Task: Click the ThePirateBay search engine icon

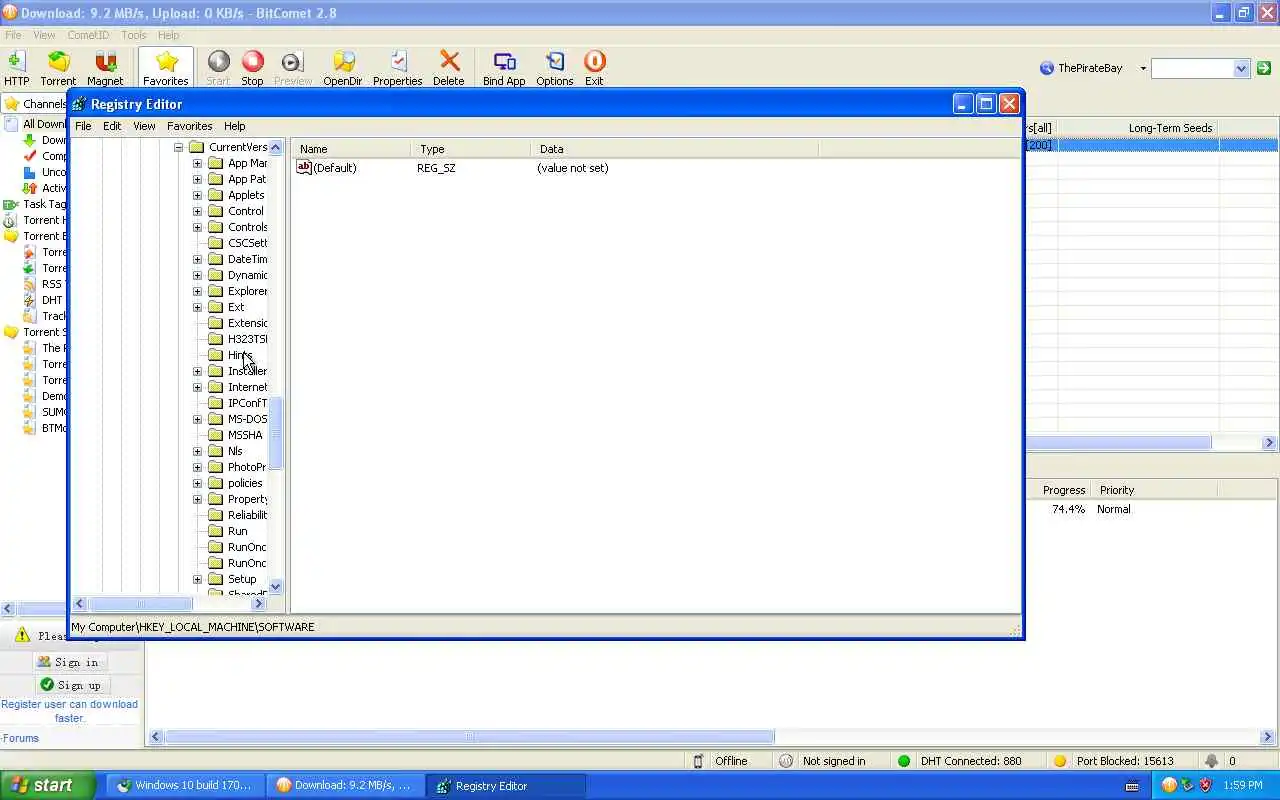Action: (x=1047, y=68)
